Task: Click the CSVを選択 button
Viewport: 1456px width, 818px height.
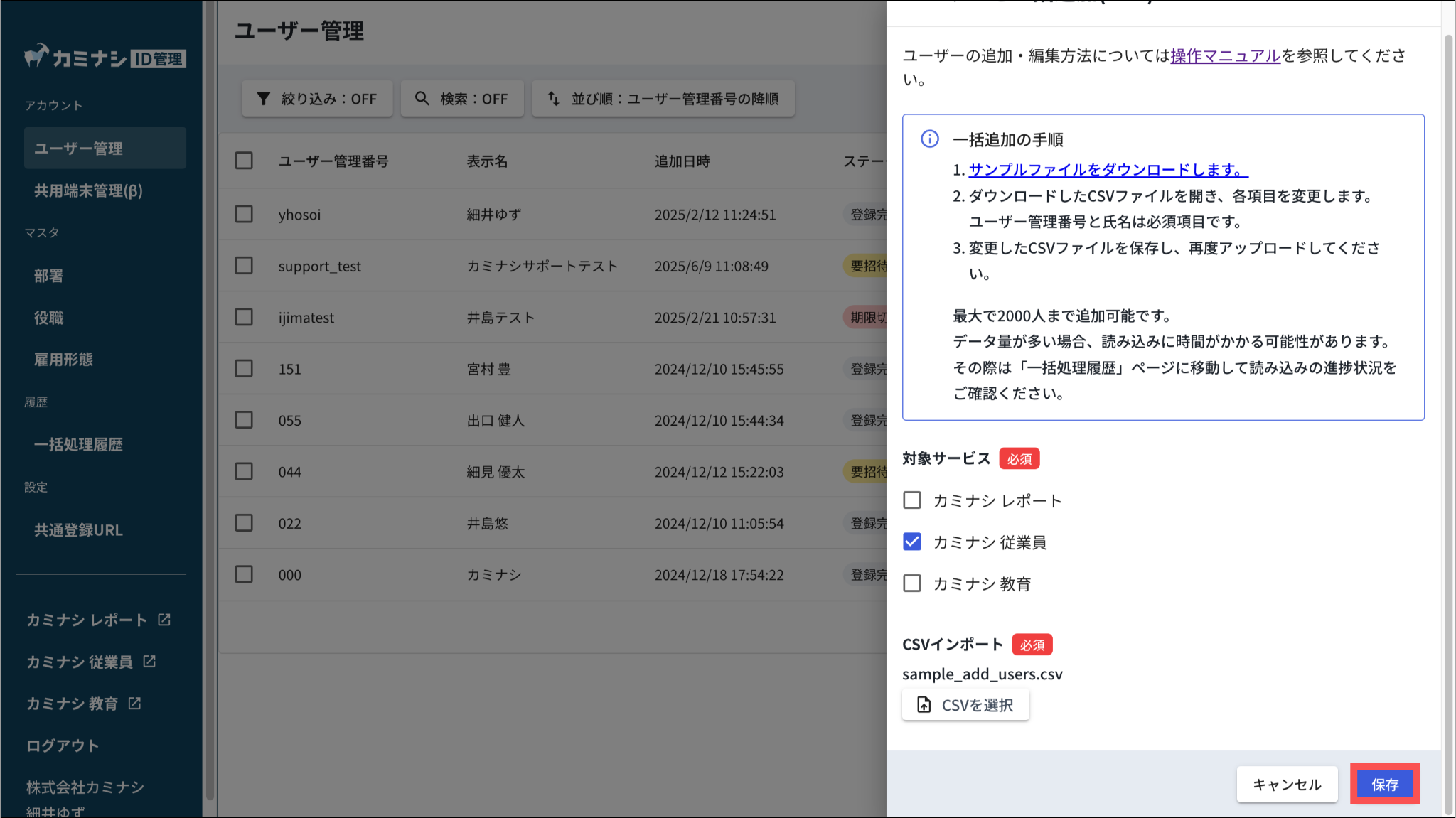Action: (x=965, y=705)
